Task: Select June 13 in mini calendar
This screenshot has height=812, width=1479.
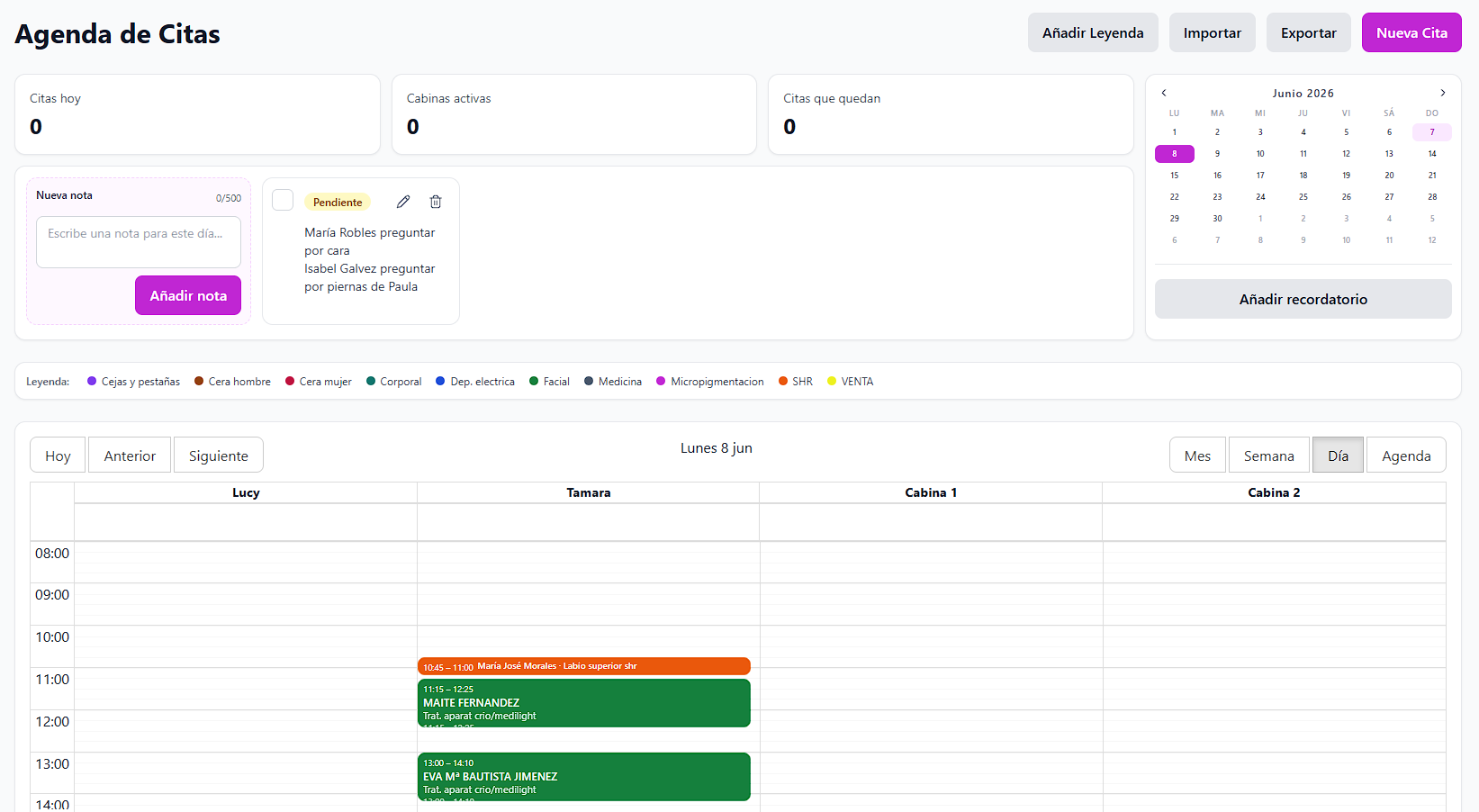Action: [1389, 154]
